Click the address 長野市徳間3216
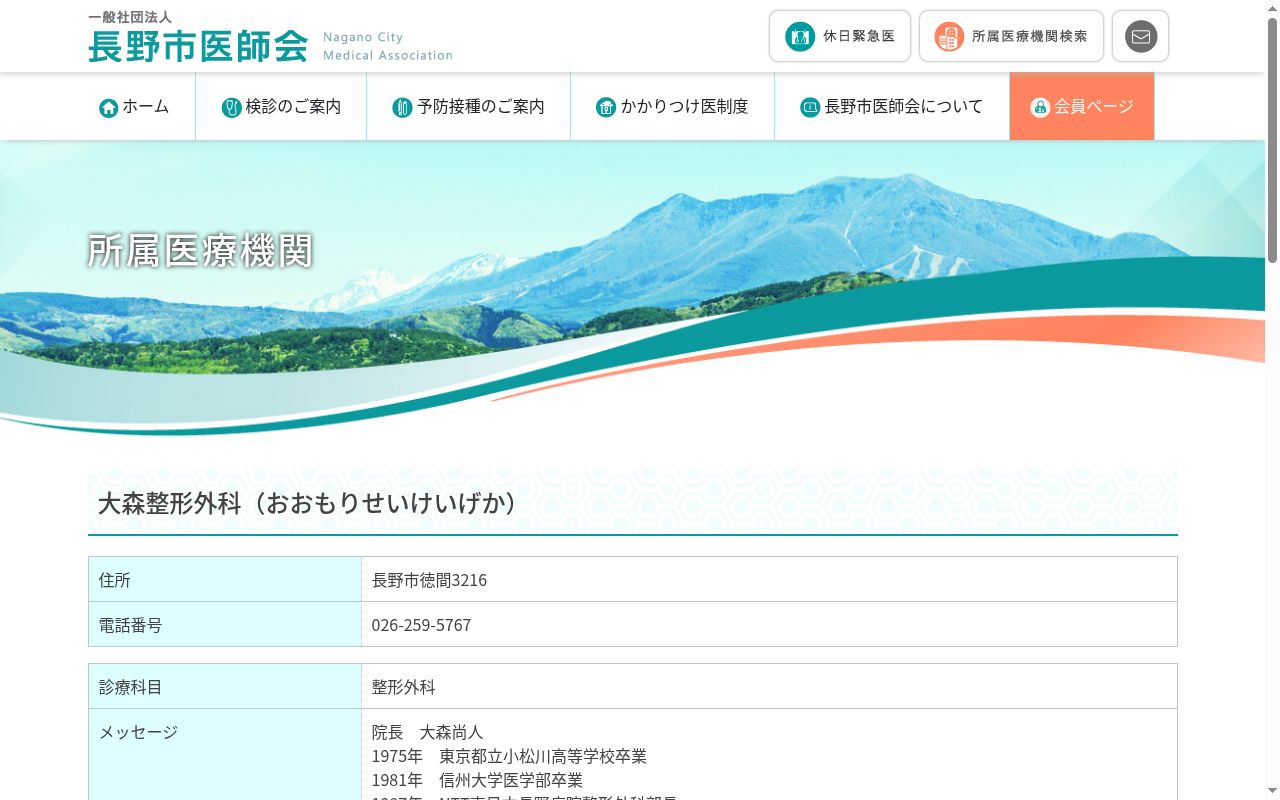 [x=429, y=580]
